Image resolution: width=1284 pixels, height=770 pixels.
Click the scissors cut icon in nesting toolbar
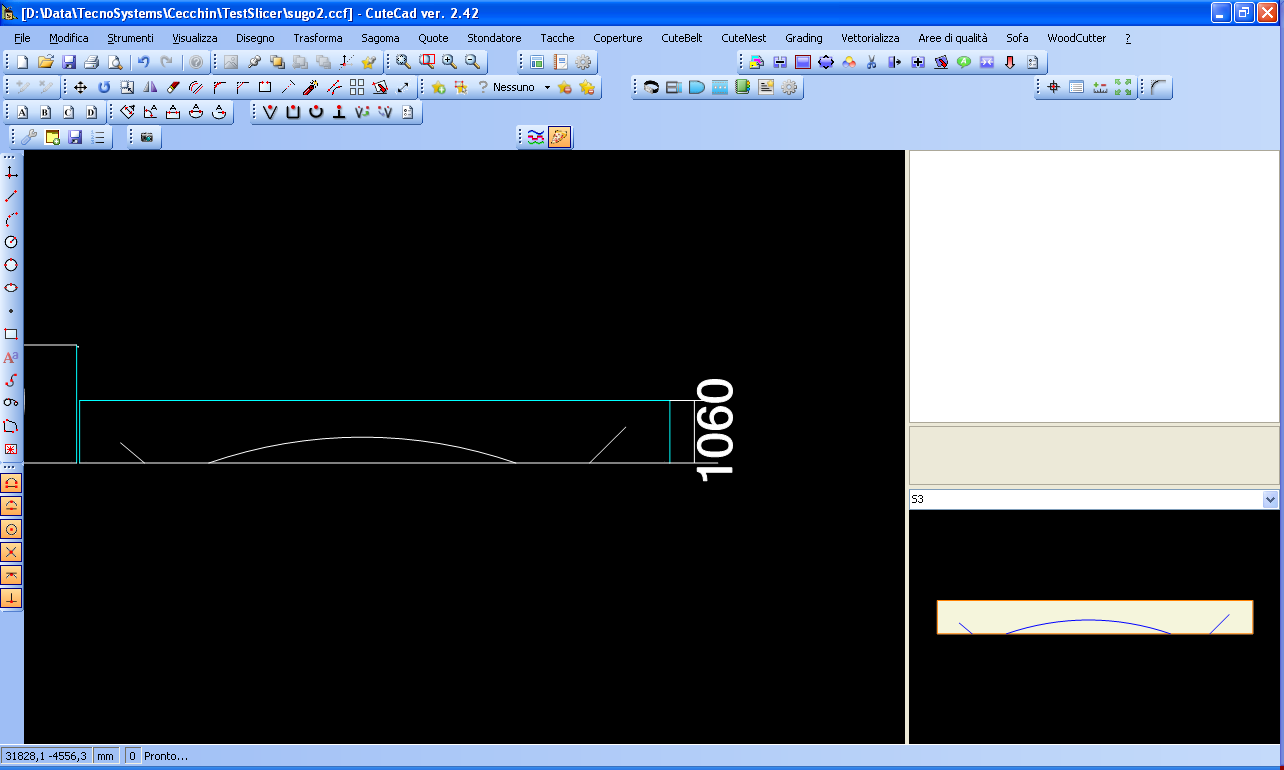pyautogui.click(x=871, y=62)
